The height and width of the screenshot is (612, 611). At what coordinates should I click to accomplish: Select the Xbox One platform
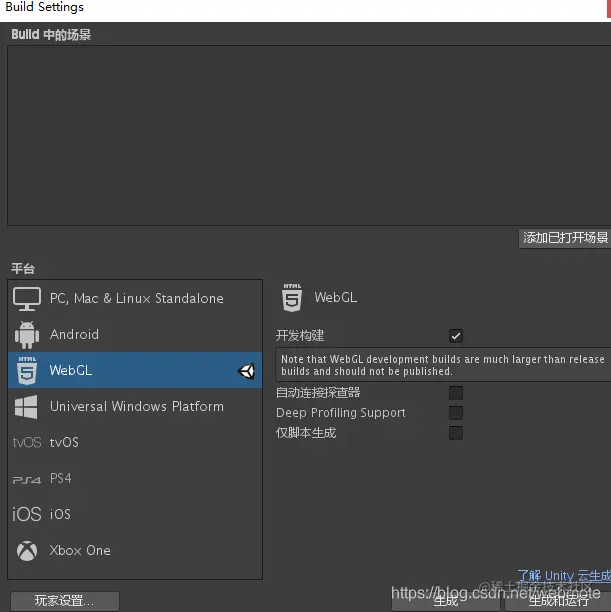click(135, 550)
